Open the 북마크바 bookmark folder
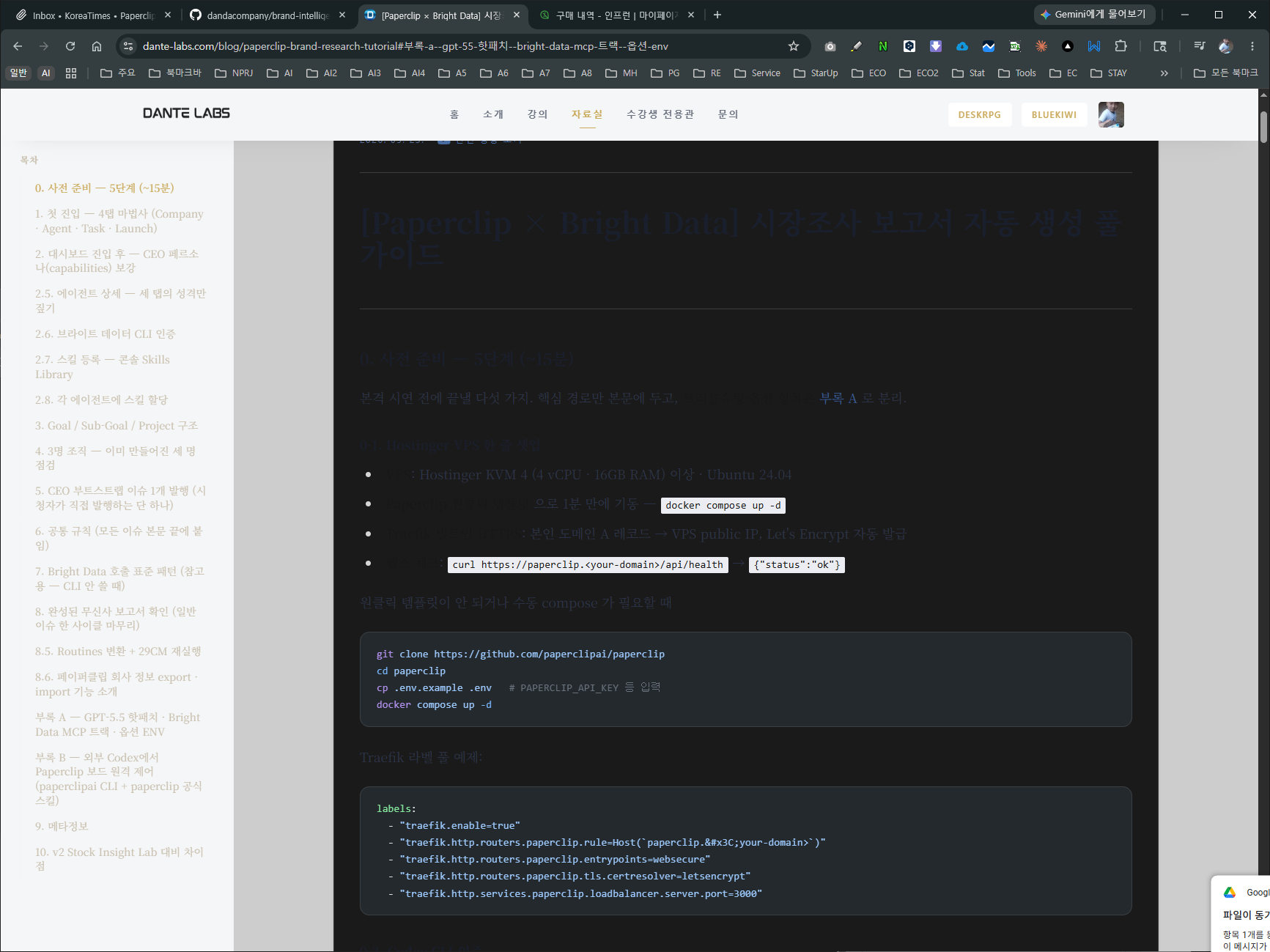The width and height of the screenshot is (1270, 952). click(175, 73)
